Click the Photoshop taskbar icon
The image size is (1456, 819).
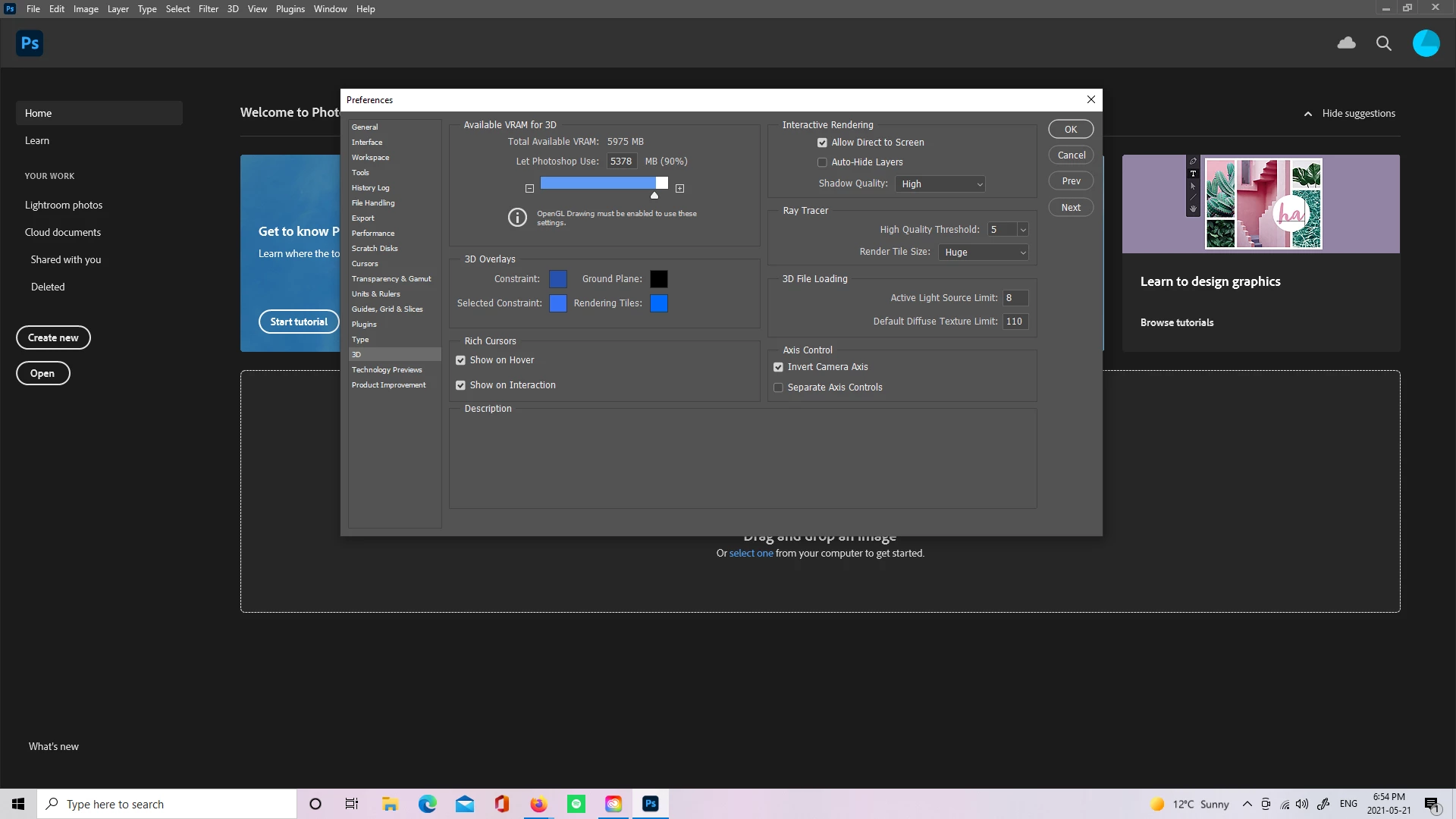click(x=650, y=804)
